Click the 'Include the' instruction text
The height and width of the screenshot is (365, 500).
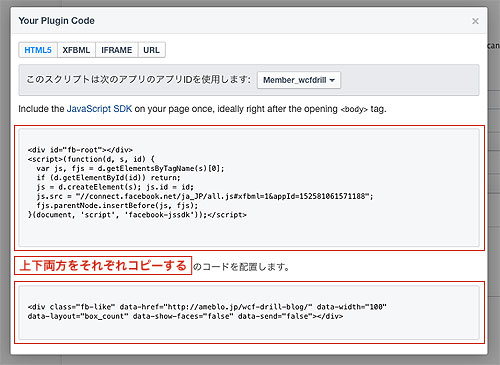(41, 109)
